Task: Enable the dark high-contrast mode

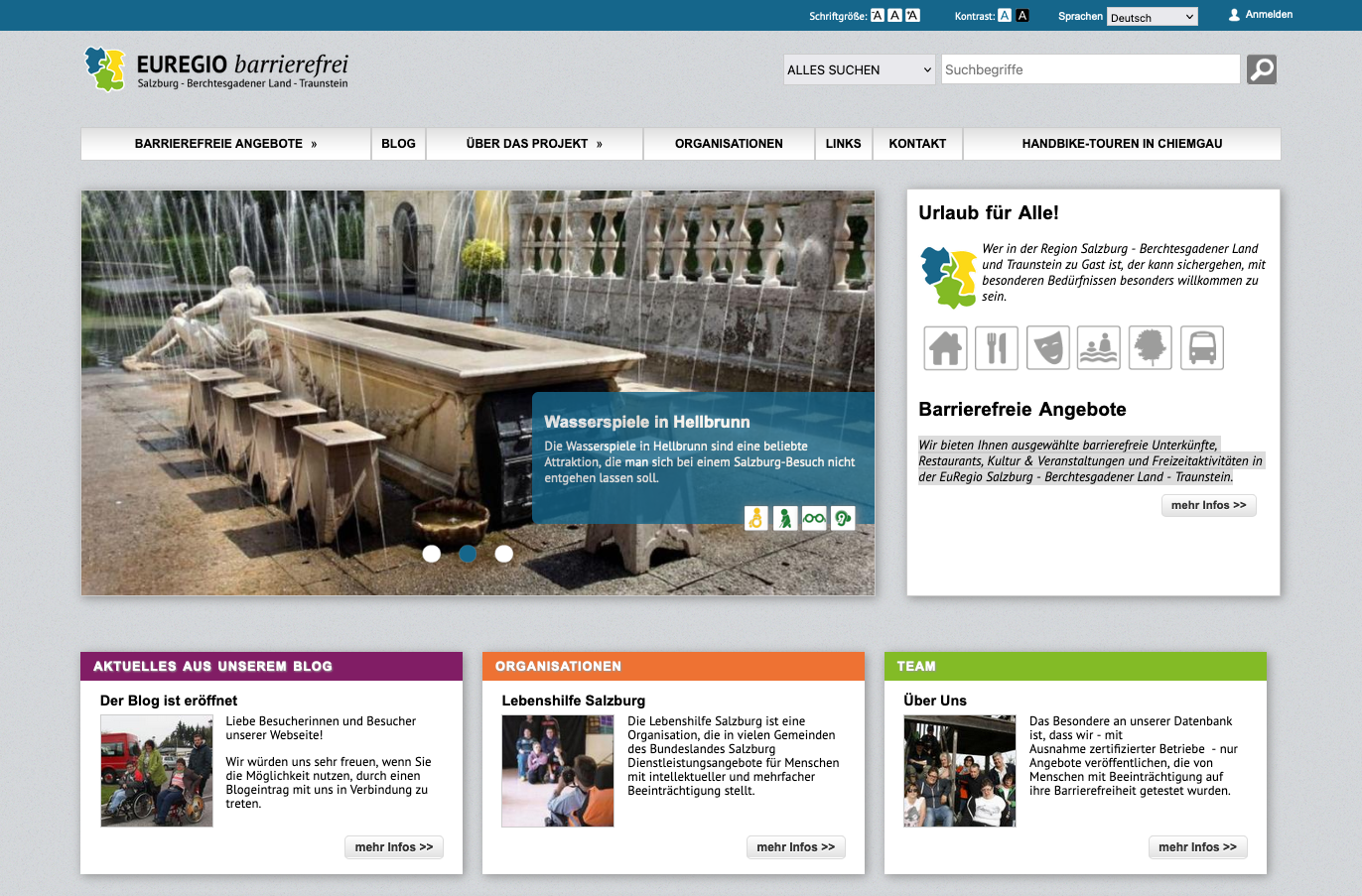Action: coord(1022,16)
